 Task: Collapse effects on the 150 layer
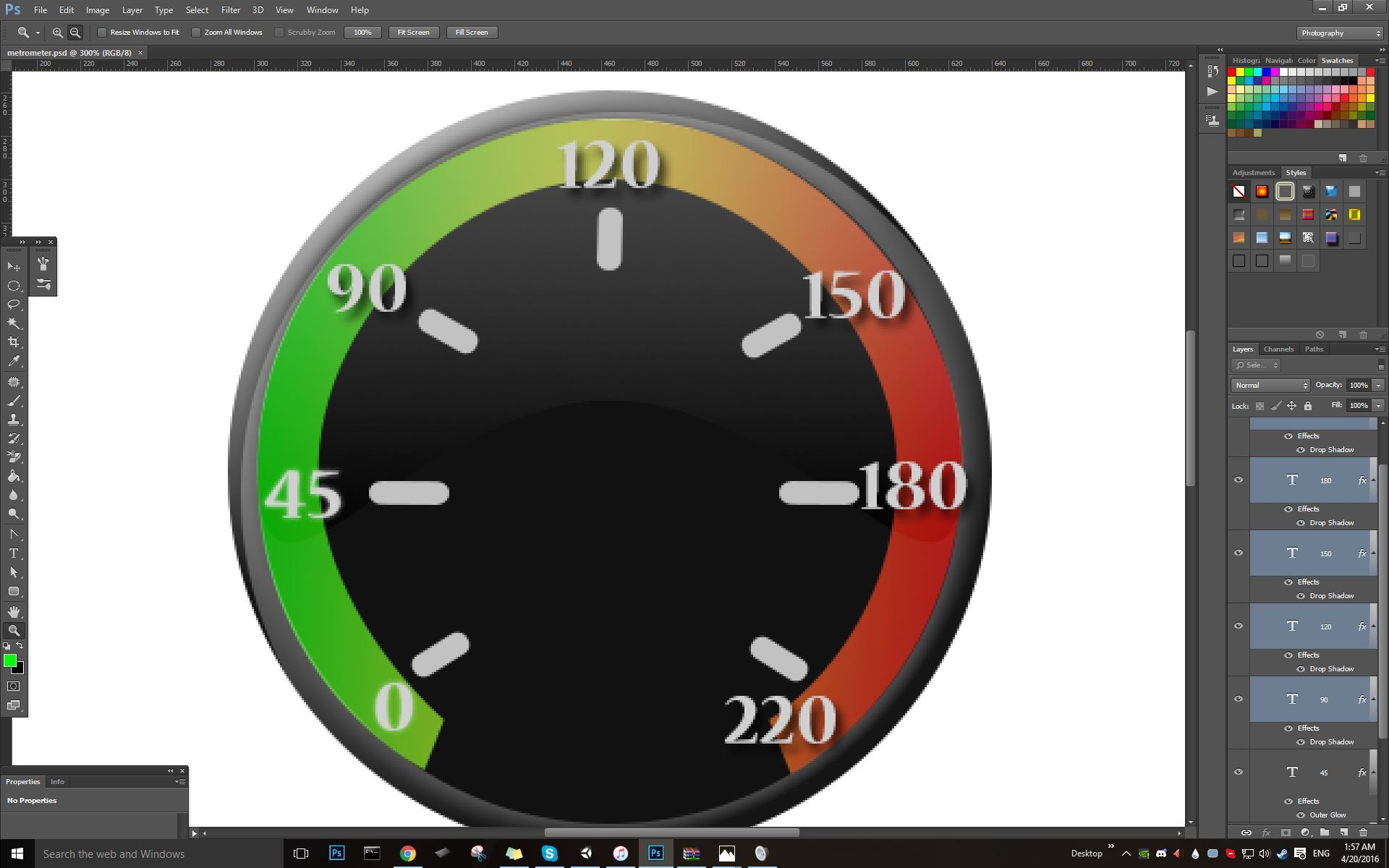[x=1373, y=553]
